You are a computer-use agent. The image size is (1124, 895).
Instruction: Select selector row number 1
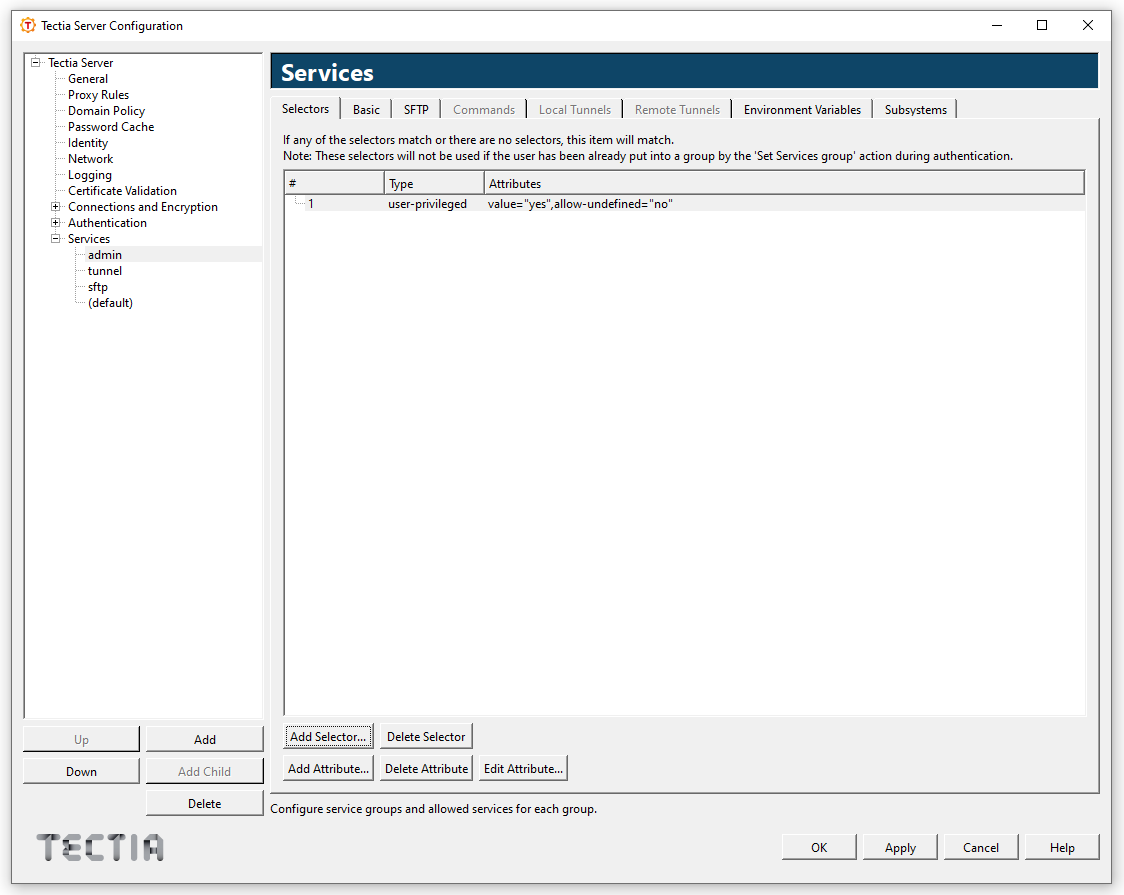coord(310,204)
